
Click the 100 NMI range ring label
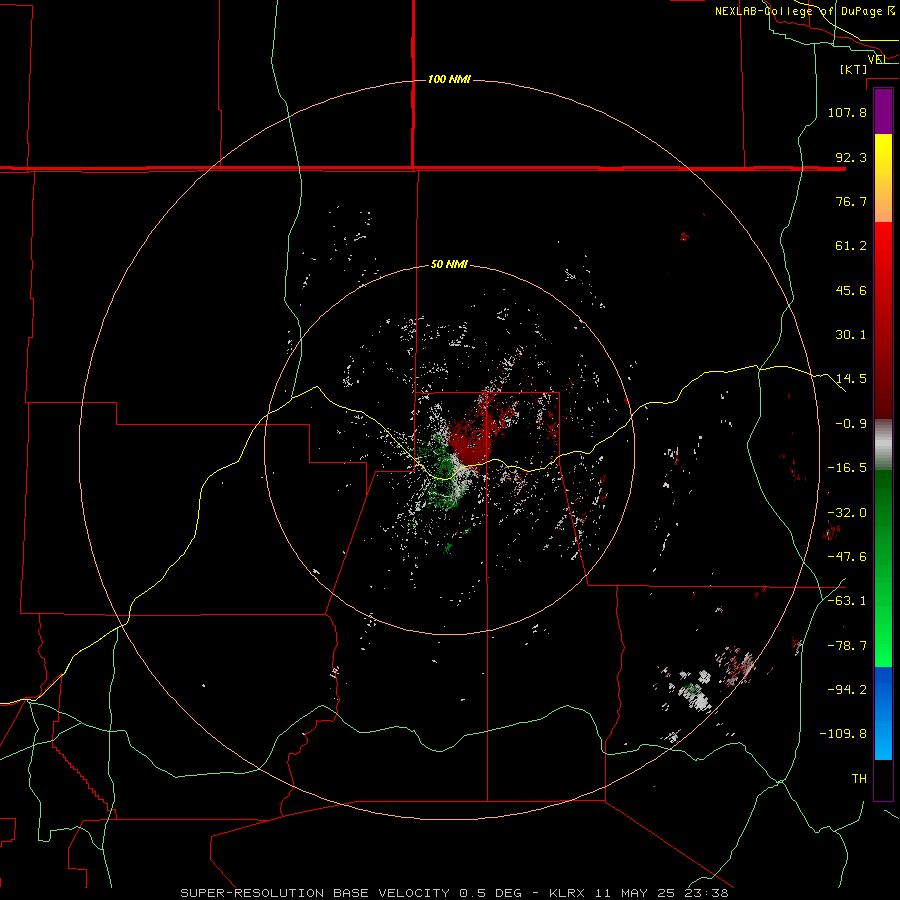pyautogui.click(x=449, y=79)
